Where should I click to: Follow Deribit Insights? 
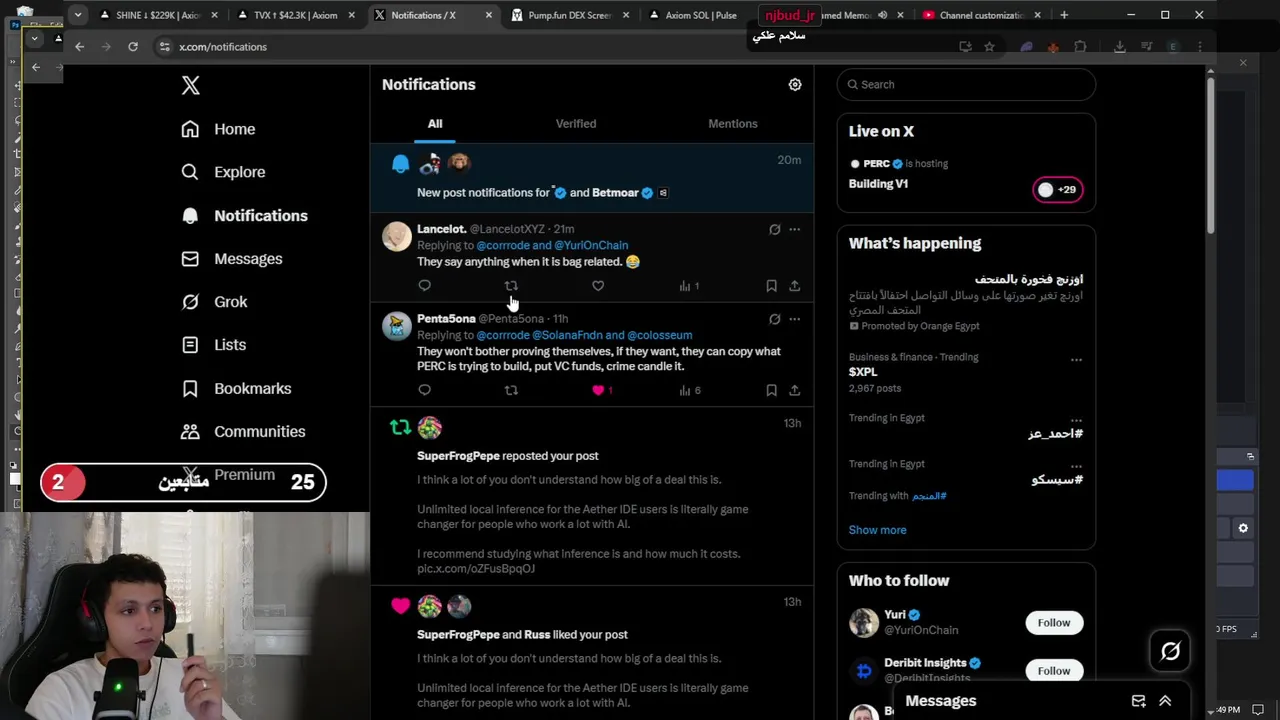point(1053,671)
